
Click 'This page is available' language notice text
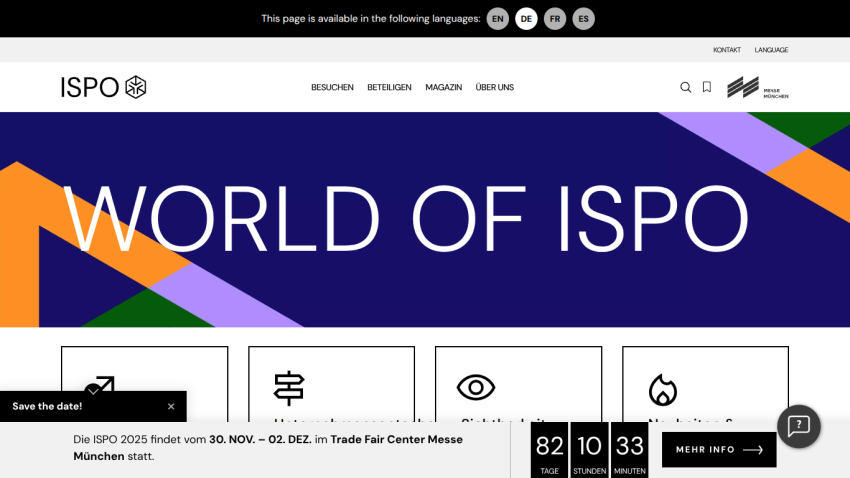point(371,19)
